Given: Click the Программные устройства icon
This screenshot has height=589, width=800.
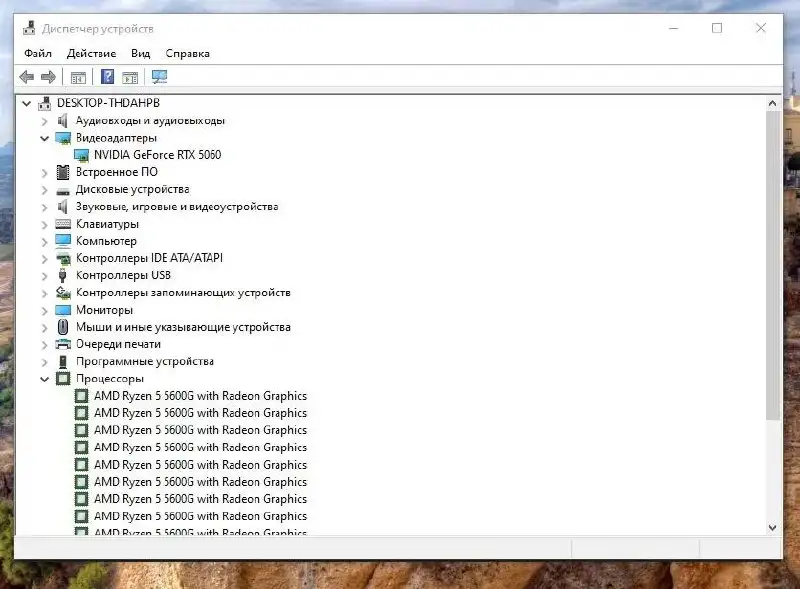Looking at the screenshot, I should pyautogui.click(x=63, y=362).
